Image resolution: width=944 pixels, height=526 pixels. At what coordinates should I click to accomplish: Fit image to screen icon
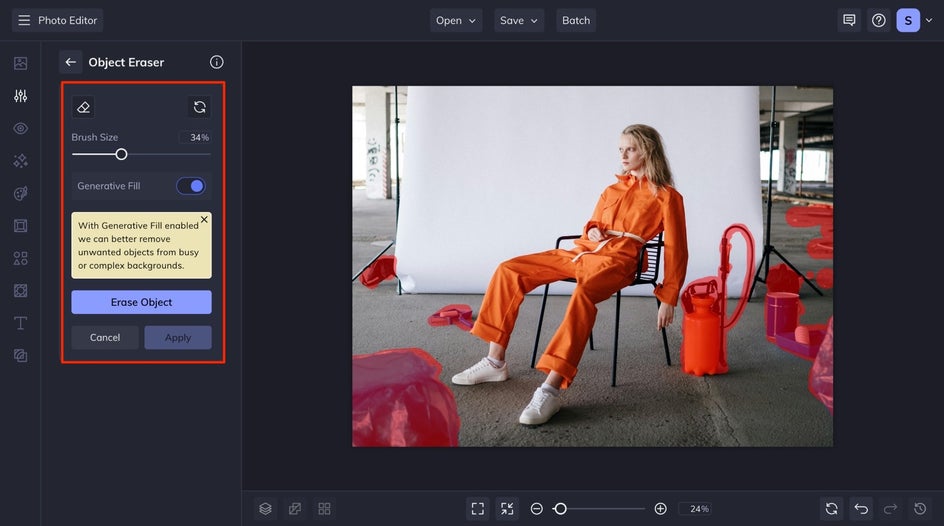coord(477,509)
